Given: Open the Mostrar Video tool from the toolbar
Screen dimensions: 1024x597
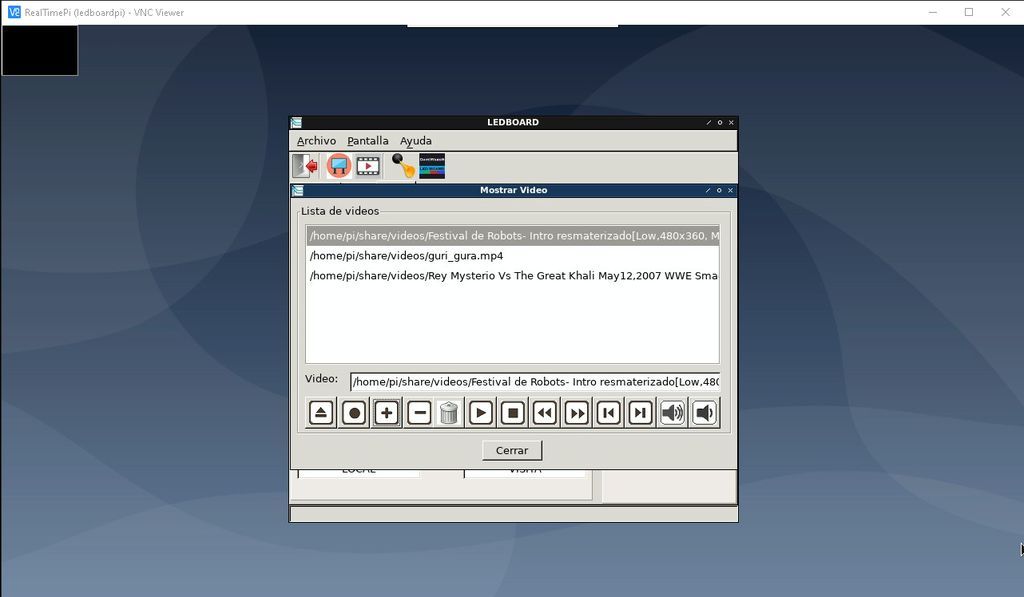Looking at the screenshot, I should (x=367, y=165).
